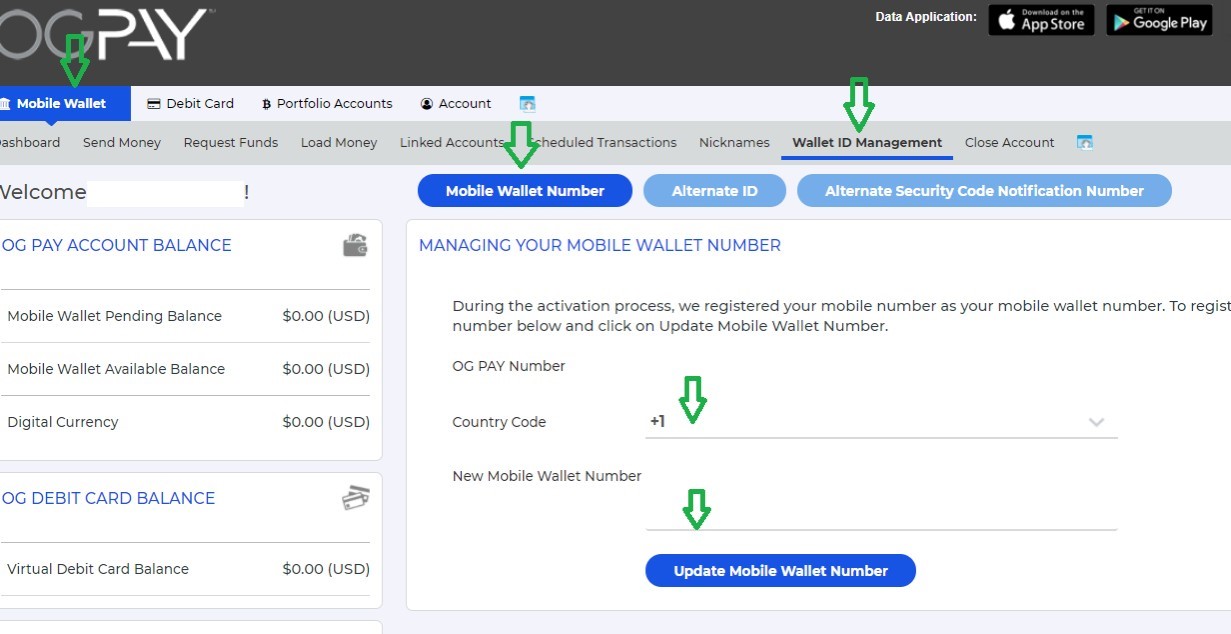Click the MANAGING YOUR MOBILE WALLET NUMBER heading
1231x634 pixels.
tap(600, 245)
